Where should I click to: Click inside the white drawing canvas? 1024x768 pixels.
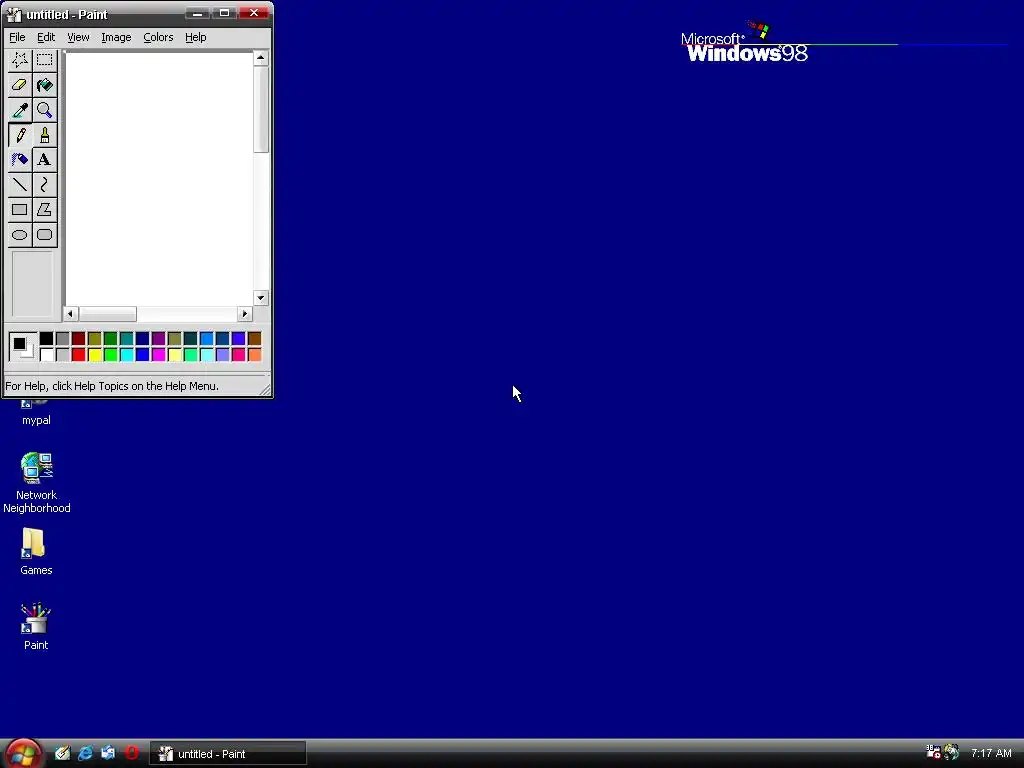pos(159,178)
